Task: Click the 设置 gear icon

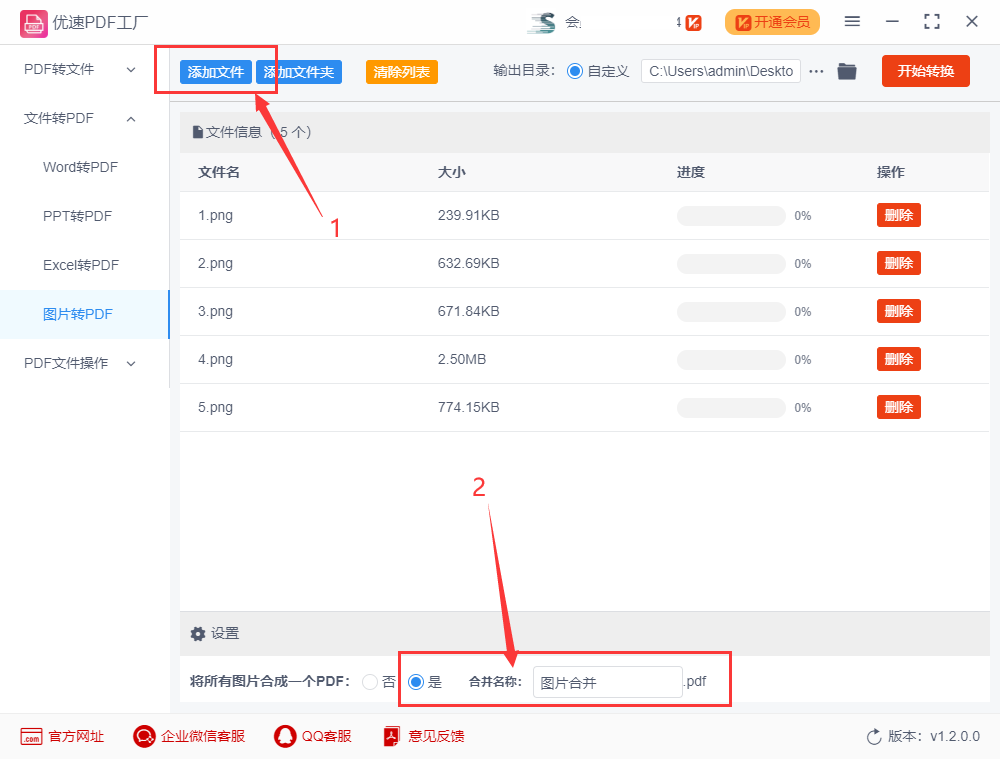Action: (x=198, y=634)
